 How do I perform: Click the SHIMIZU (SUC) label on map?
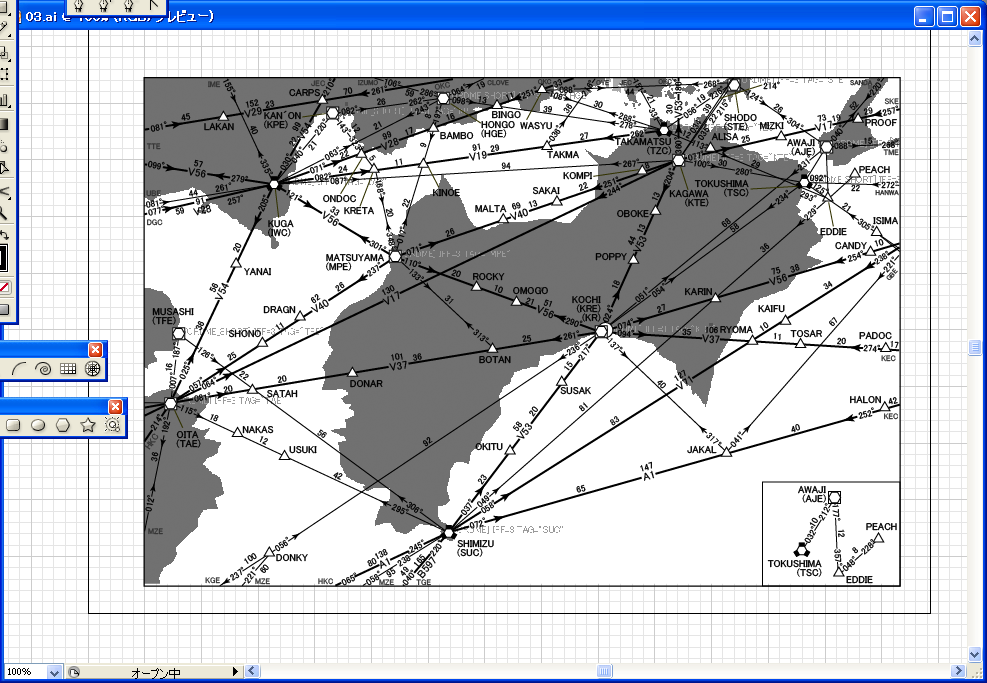475,548
